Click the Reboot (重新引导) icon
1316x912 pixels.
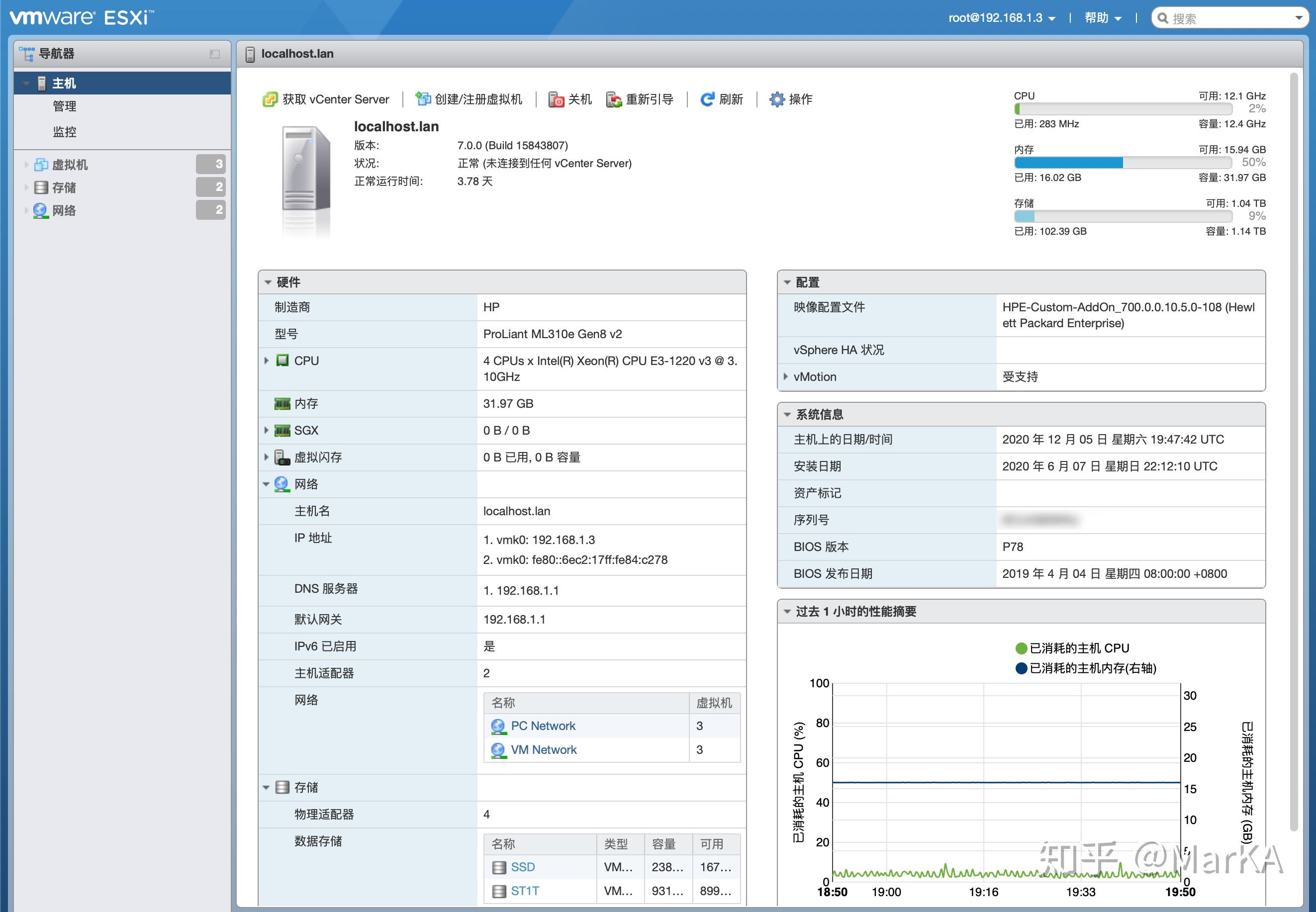[614, 99]
